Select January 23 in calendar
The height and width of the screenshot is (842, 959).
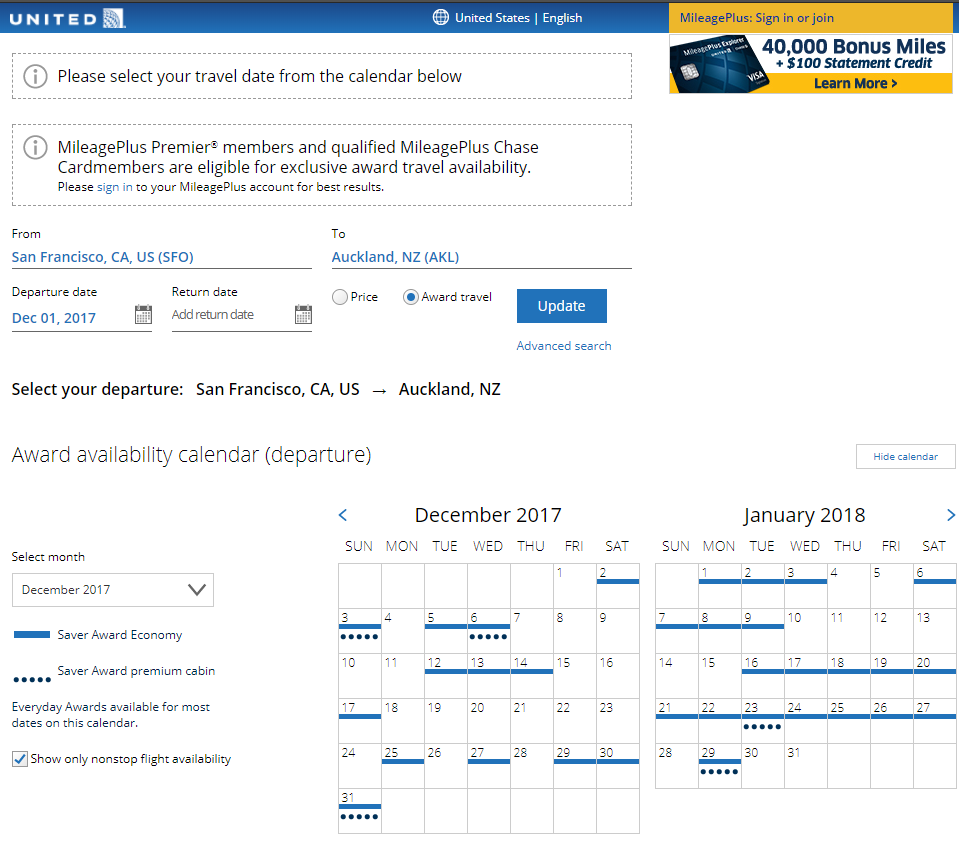pyautogui.click(x=763, y=720)
